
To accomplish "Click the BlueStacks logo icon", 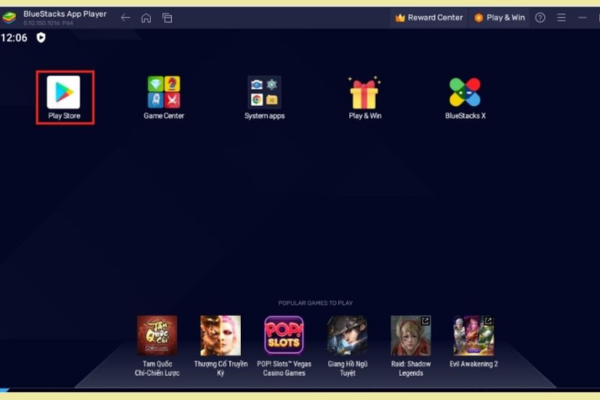I will click(x=9, y=18).
